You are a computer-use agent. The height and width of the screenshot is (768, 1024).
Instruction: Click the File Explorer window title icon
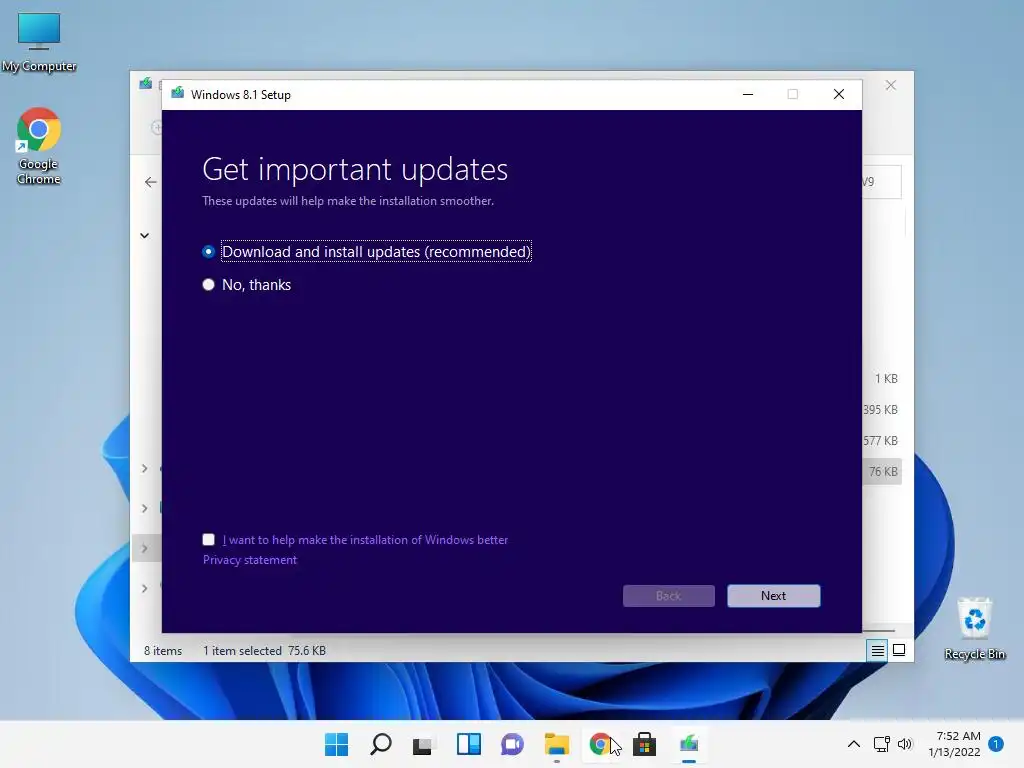pos(146,84)
